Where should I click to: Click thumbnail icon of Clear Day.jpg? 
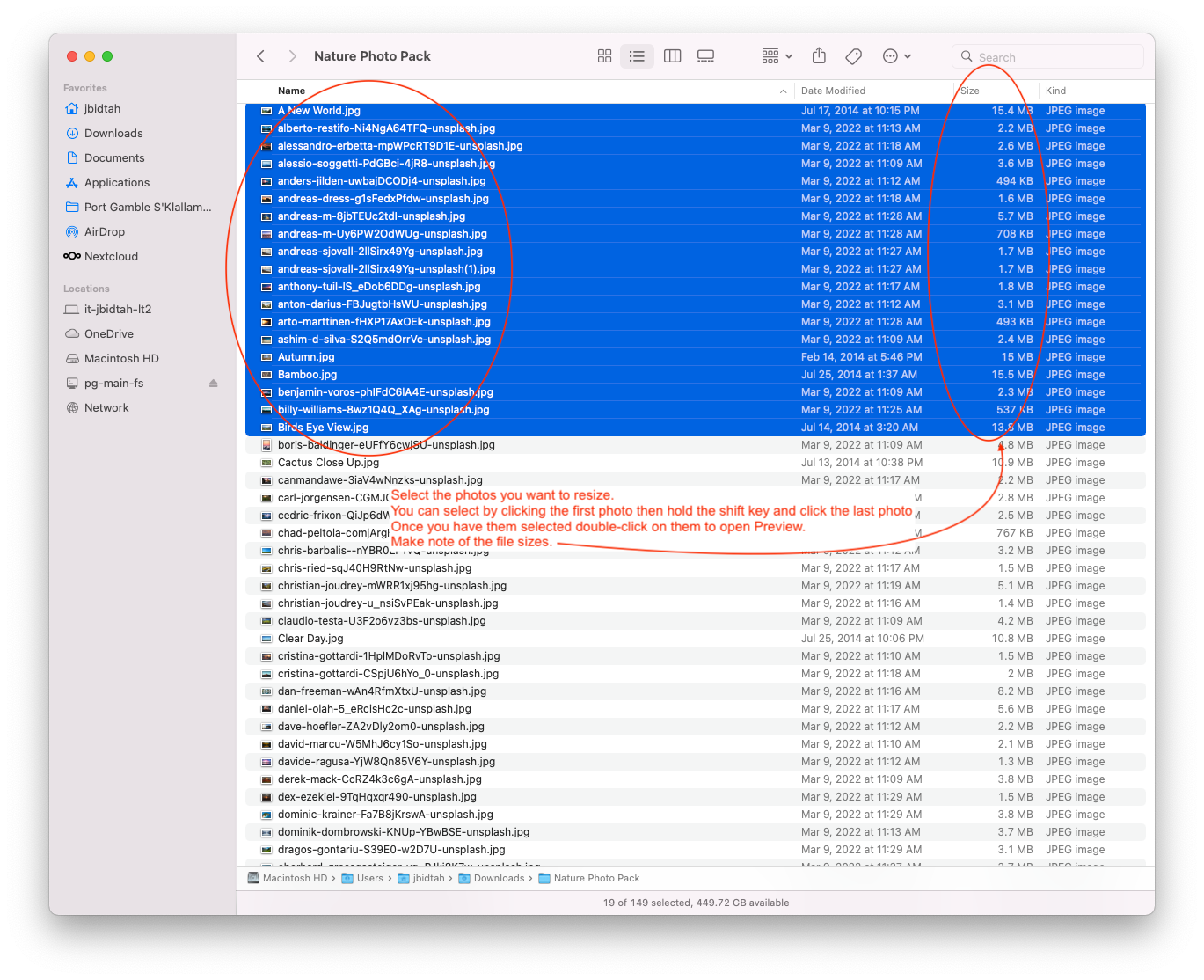coord(266,639)
